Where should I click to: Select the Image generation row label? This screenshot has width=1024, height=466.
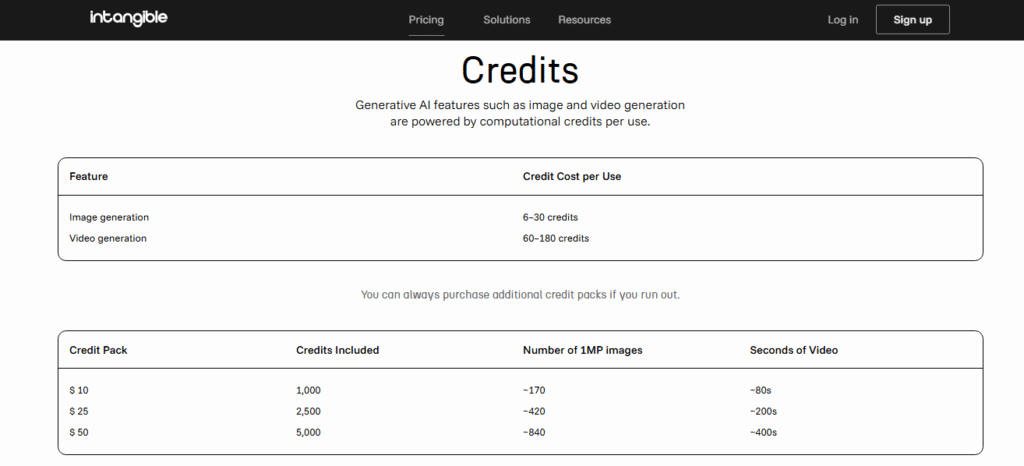point(109,217)
